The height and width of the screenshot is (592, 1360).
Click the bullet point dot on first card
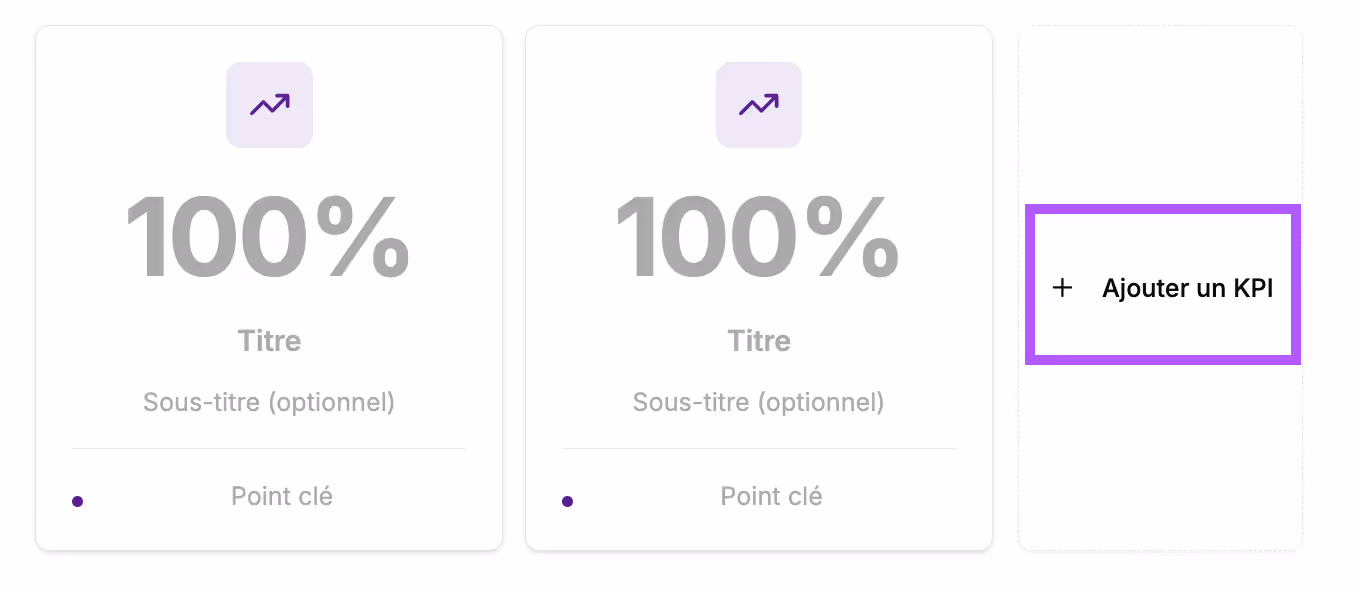tap(78, 501)
